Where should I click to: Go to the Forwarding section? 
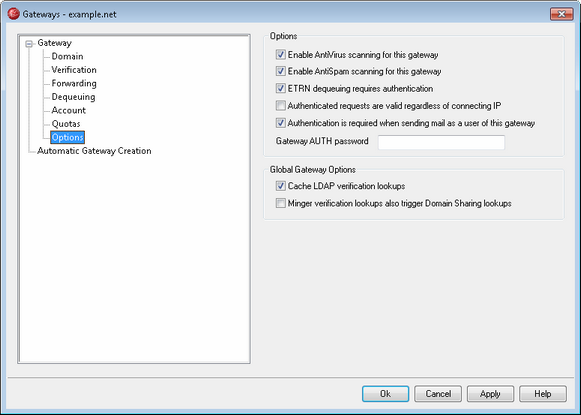(74, 83)
